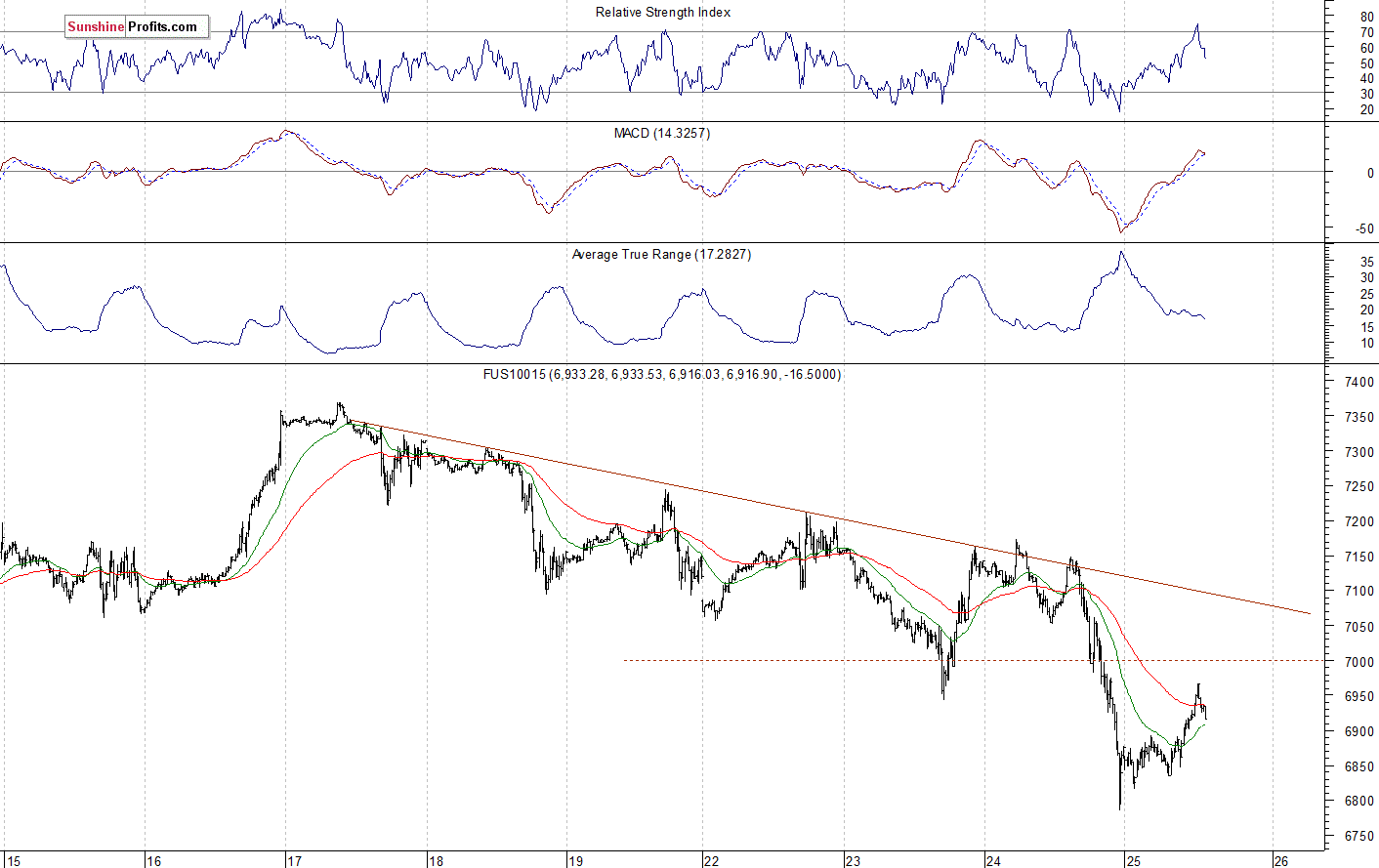Click the 7300 price axis label
1379x868 pixels.
[1359, 452]
